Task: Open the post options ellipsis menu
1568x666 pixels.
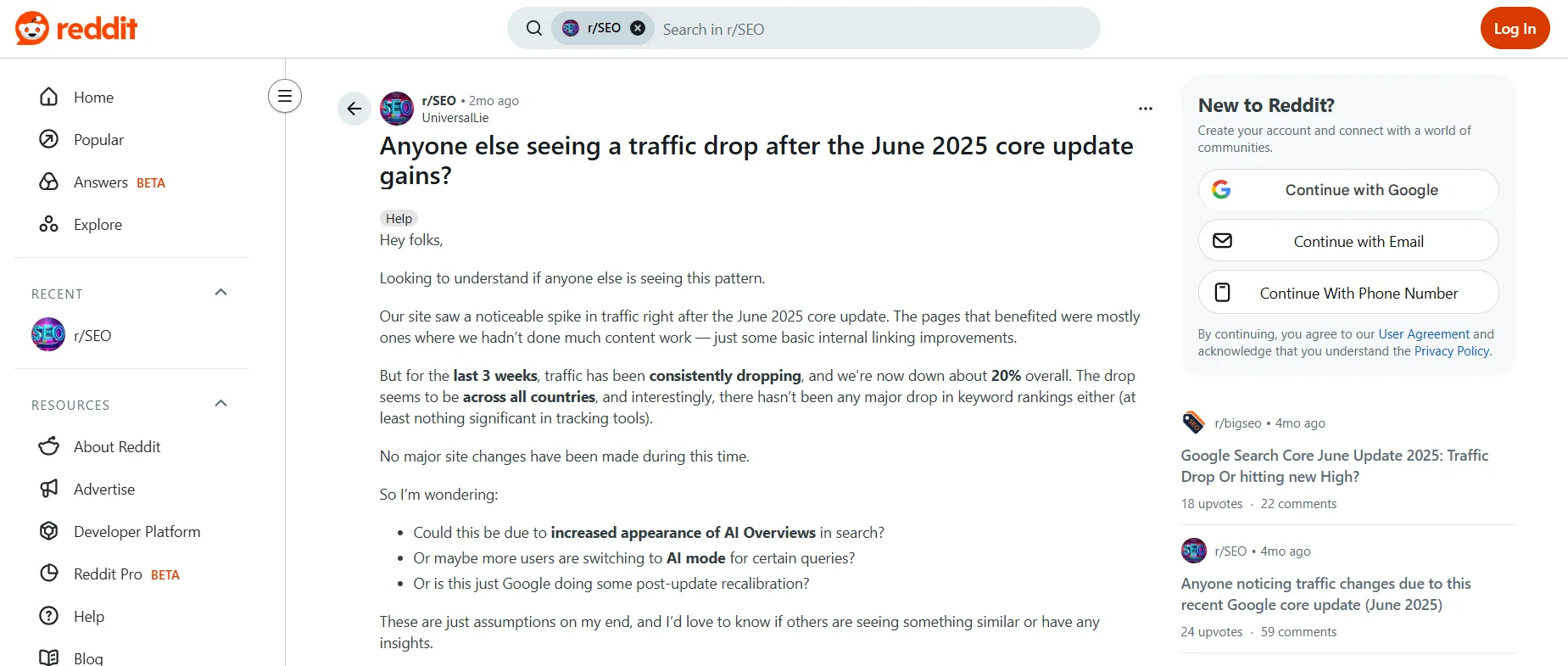Action: pyautogui.click(x=1146, y=108)
